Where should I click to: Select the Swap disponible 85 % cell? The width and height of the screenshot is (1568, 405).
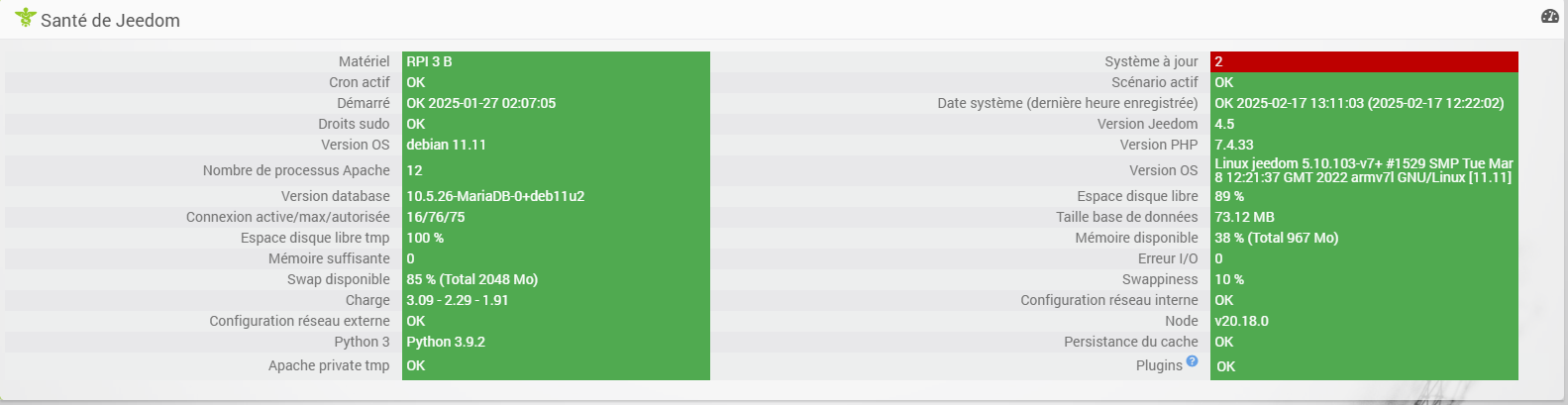click(x=556, y=279)
